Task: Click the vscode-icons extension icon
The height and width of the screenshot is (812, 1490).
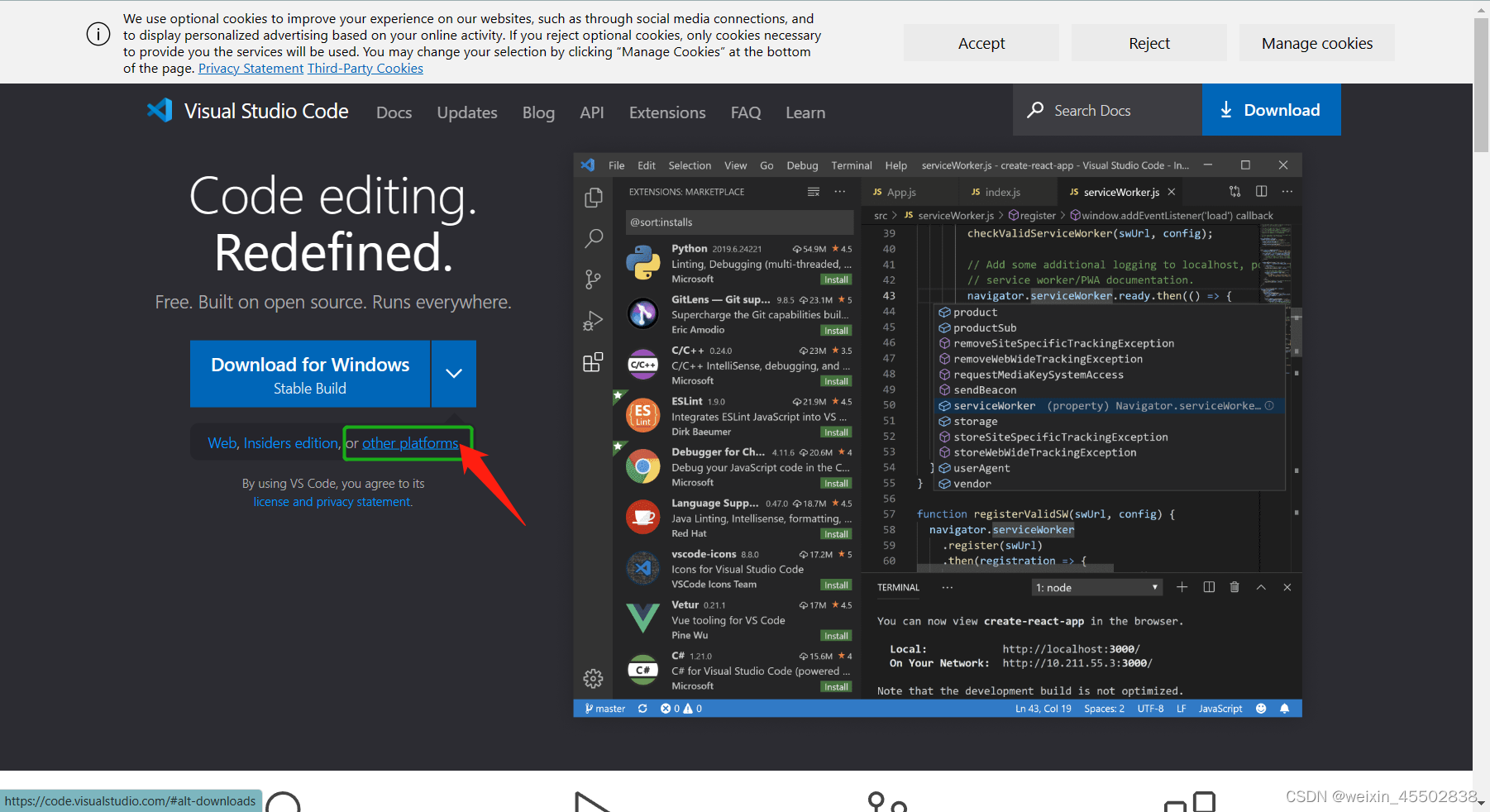Action: 642,568
